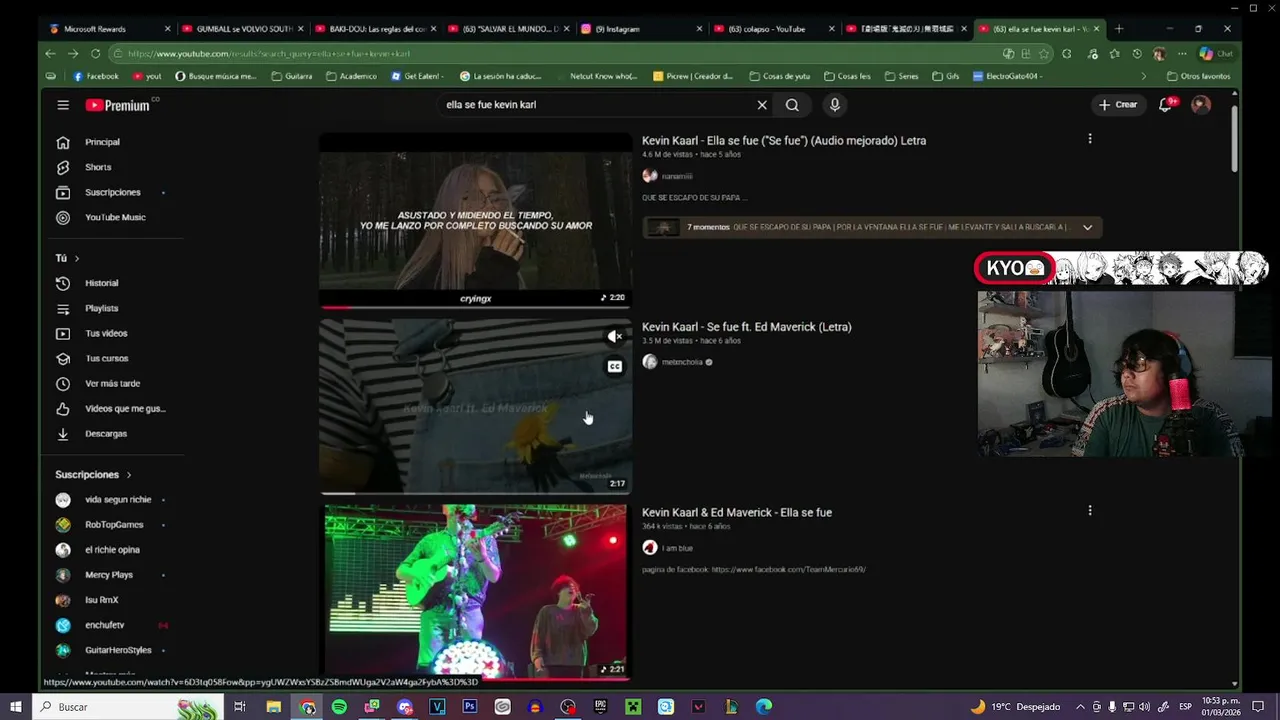
Task: Open a new browser tab
Action: (x=1119, y=29)
